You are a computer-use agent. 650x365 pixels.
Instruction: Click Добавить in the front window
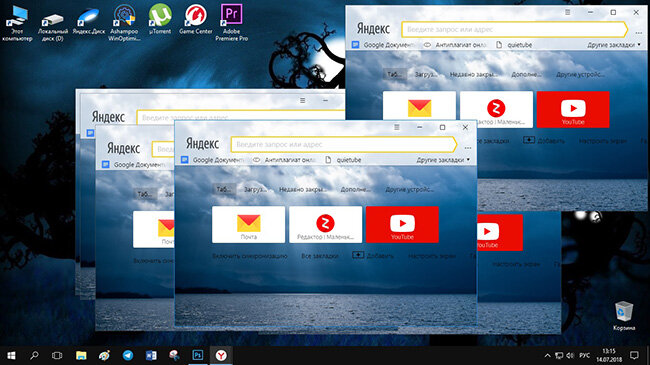click(373, 256)
